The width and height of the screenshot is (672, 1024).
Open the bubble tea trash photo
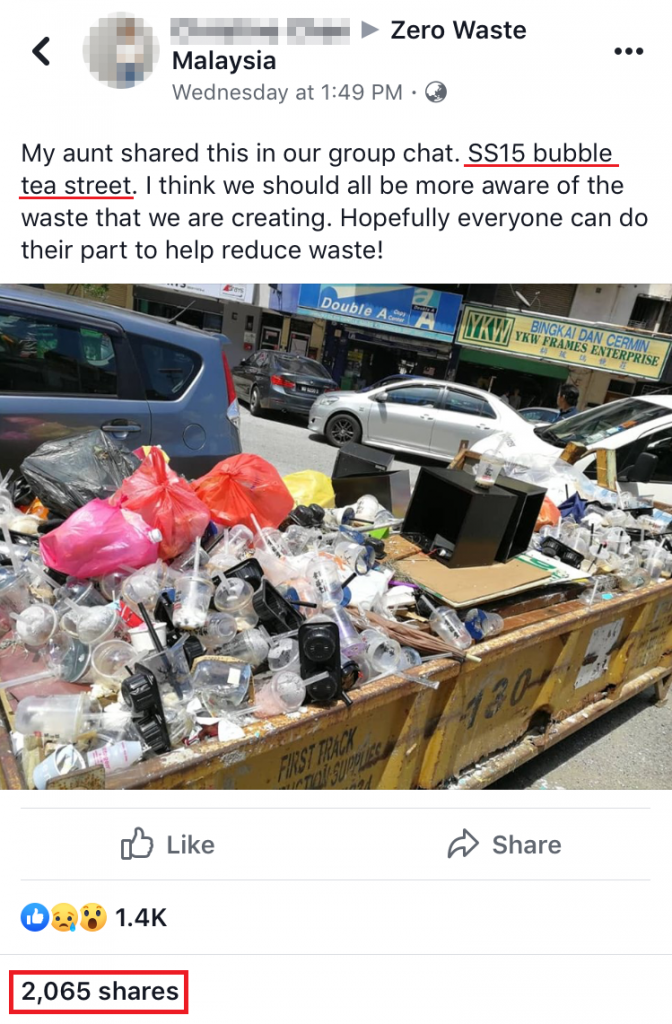[336, 536]
